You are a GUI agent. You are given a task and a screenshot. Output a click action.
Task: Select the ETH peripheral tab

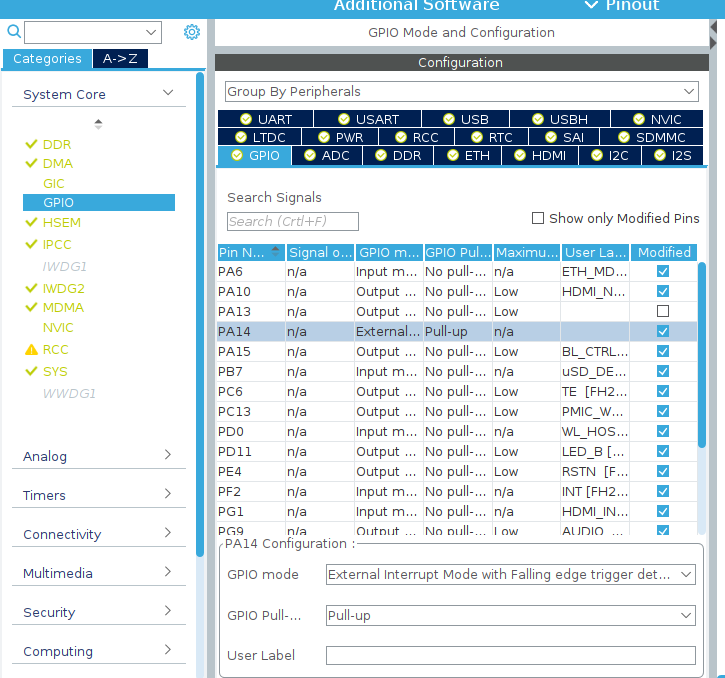(x=468, y=156)
